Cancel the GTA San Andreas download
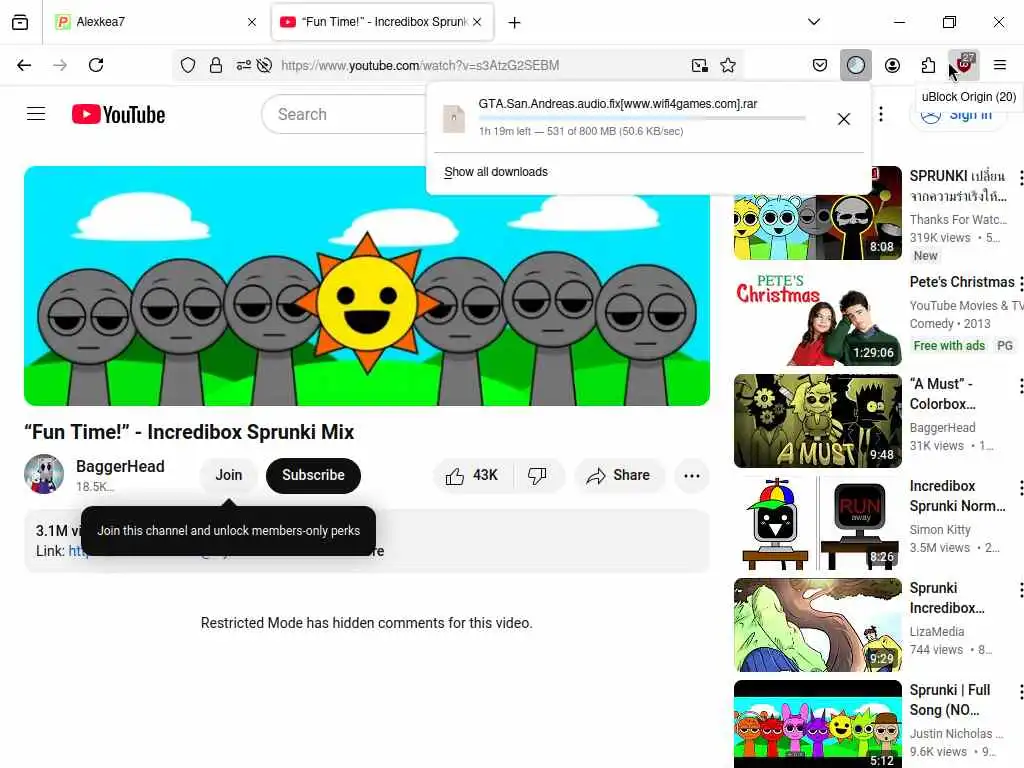The image size is (1024, 768). pyautogui.click(x=844, y=119)
